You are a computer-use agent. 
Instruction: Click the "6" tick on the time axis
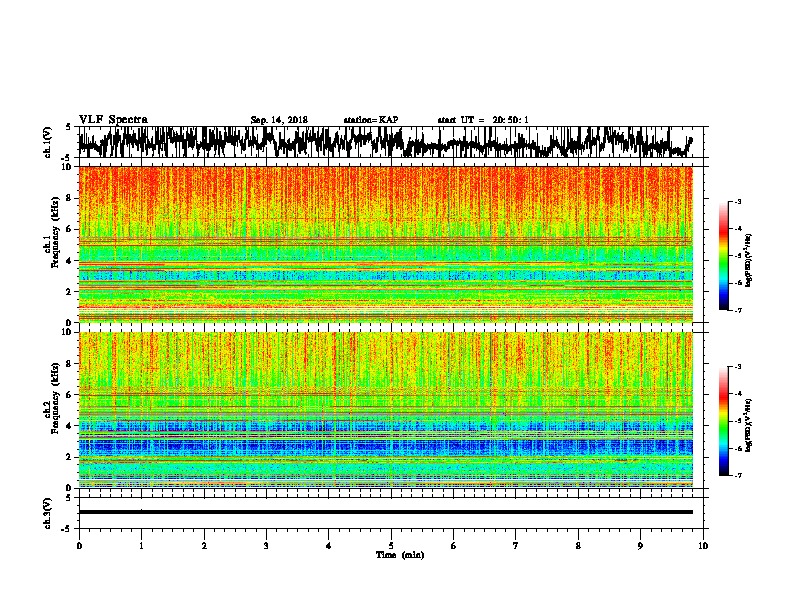(x=454, y=546)
